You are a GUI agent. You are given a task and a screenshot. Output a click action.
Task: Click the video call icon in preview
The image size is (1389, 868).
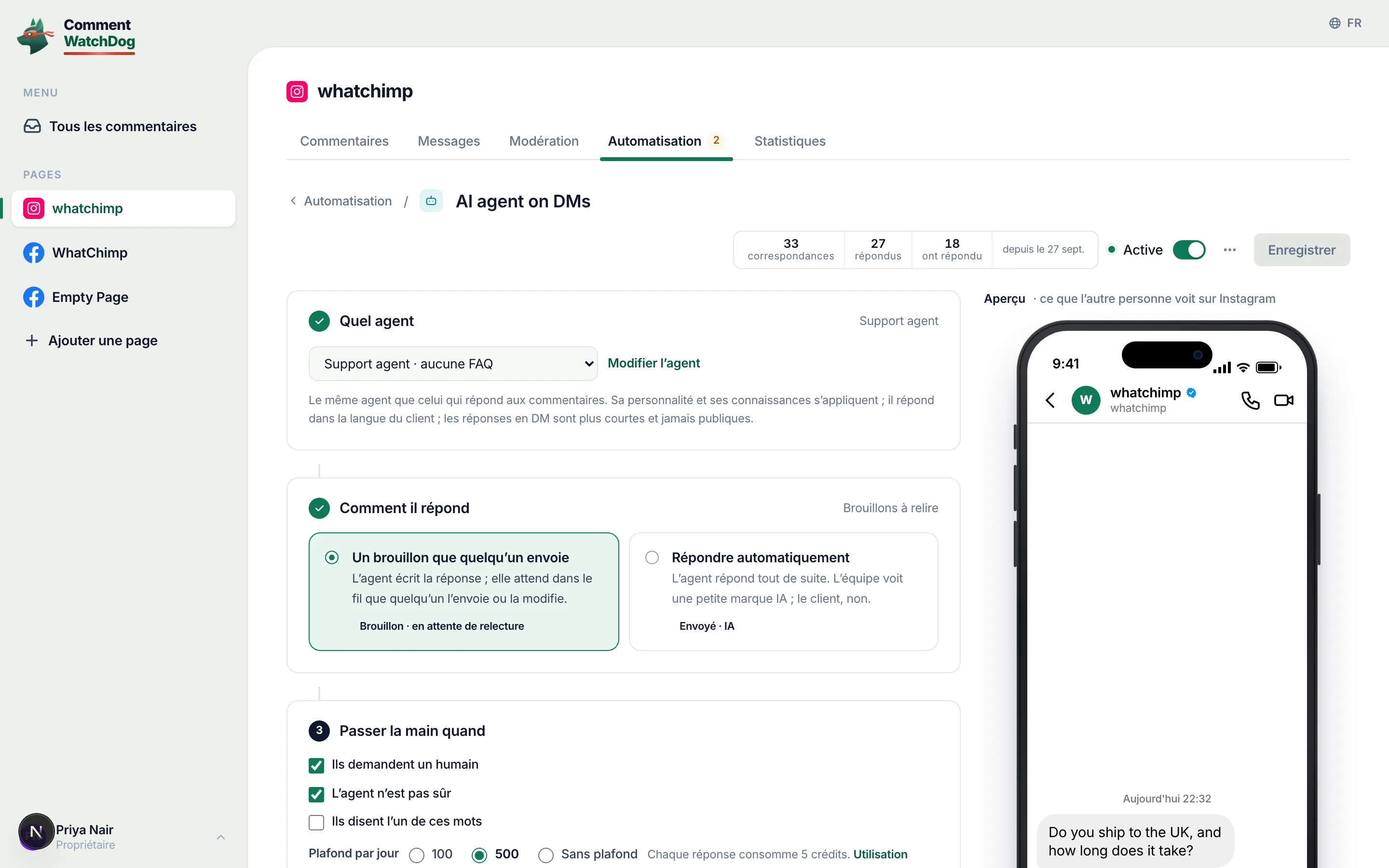pos(1284,400)
